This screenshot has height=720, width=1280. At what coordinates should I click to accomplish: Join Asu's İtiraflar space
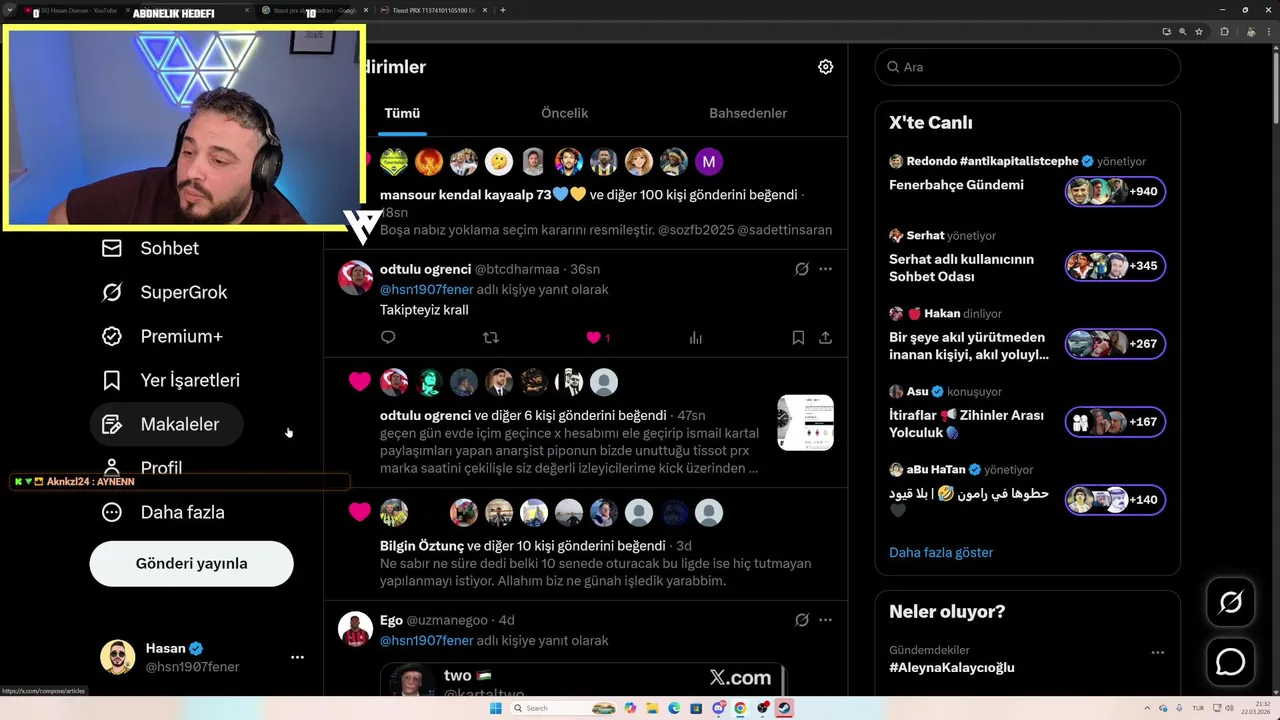coord(1115,422)
